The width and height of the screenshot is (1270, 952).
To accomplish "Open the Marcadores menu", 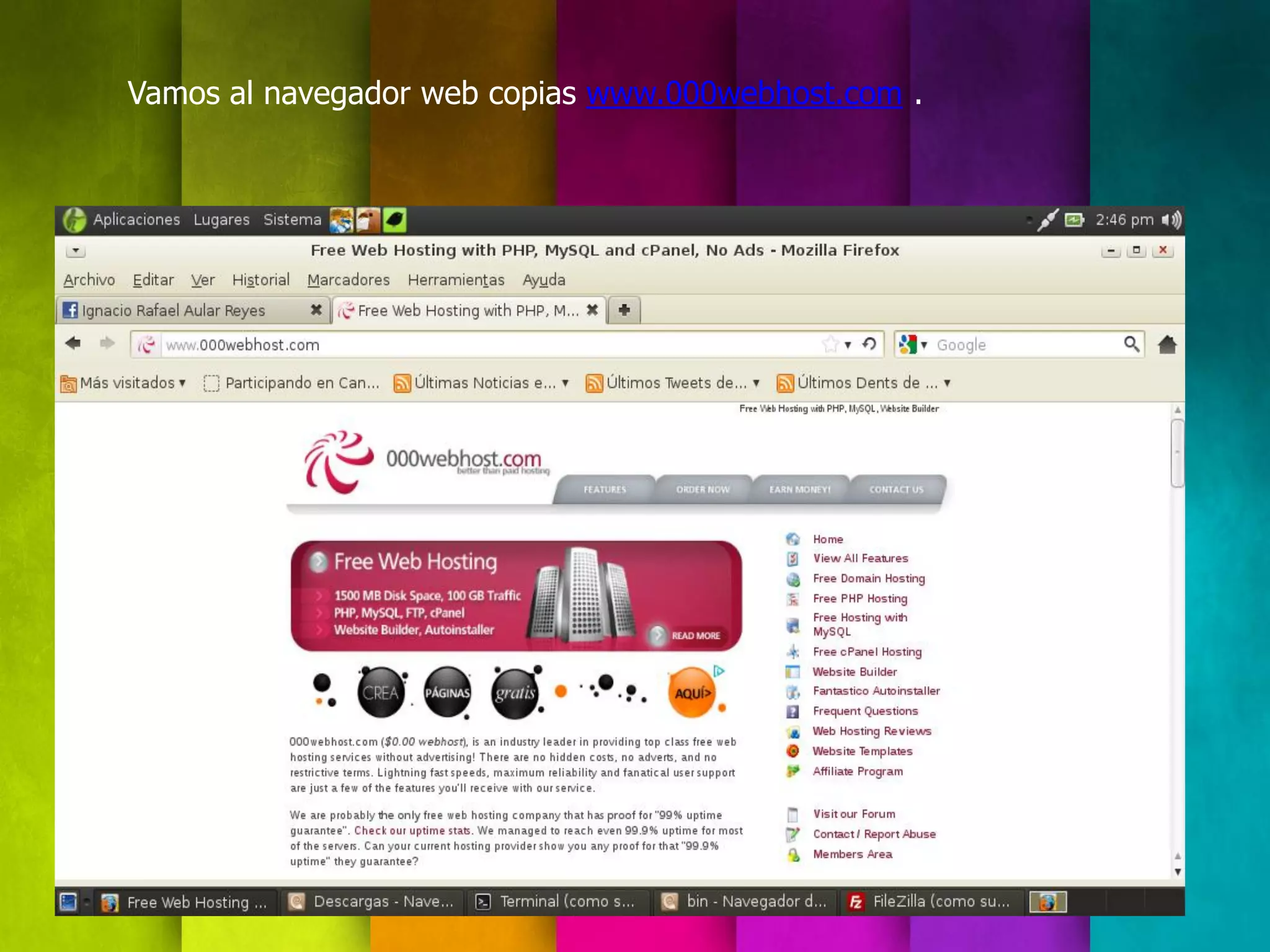I will (349, 280).
